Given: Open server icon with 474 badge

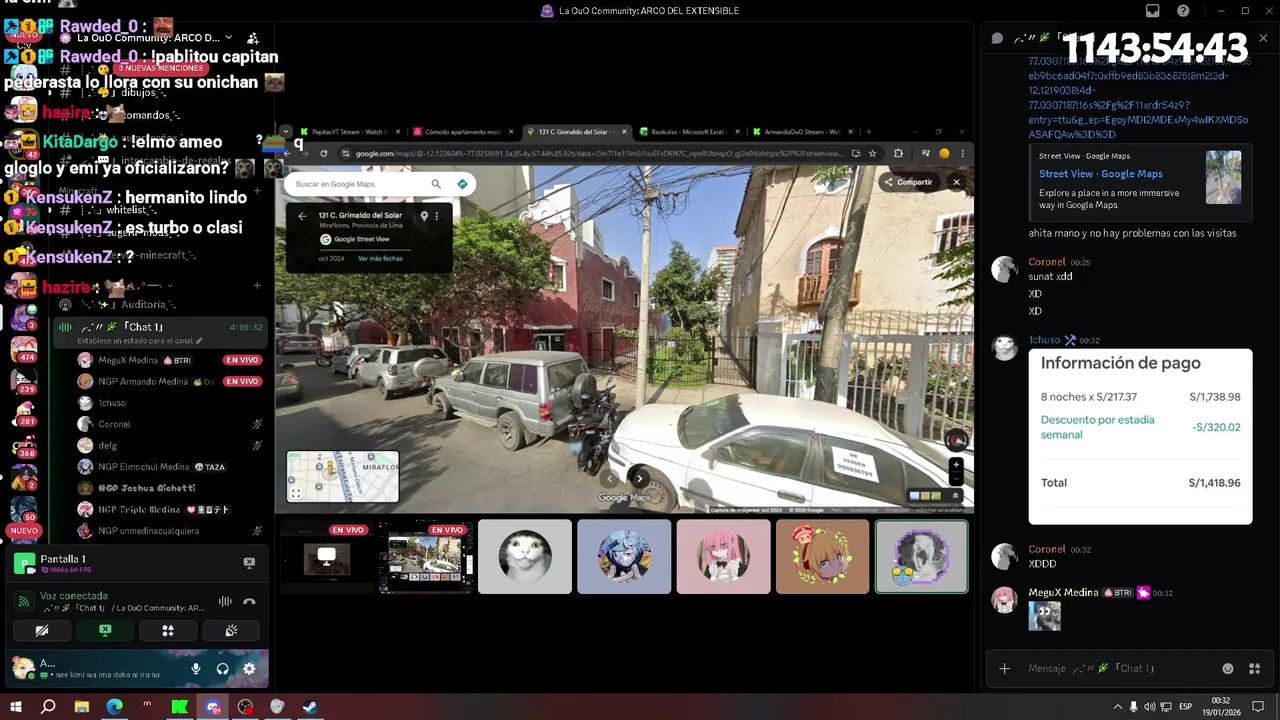Looking at the screenshot, I should pyautogui.click(x=23, y=348).
